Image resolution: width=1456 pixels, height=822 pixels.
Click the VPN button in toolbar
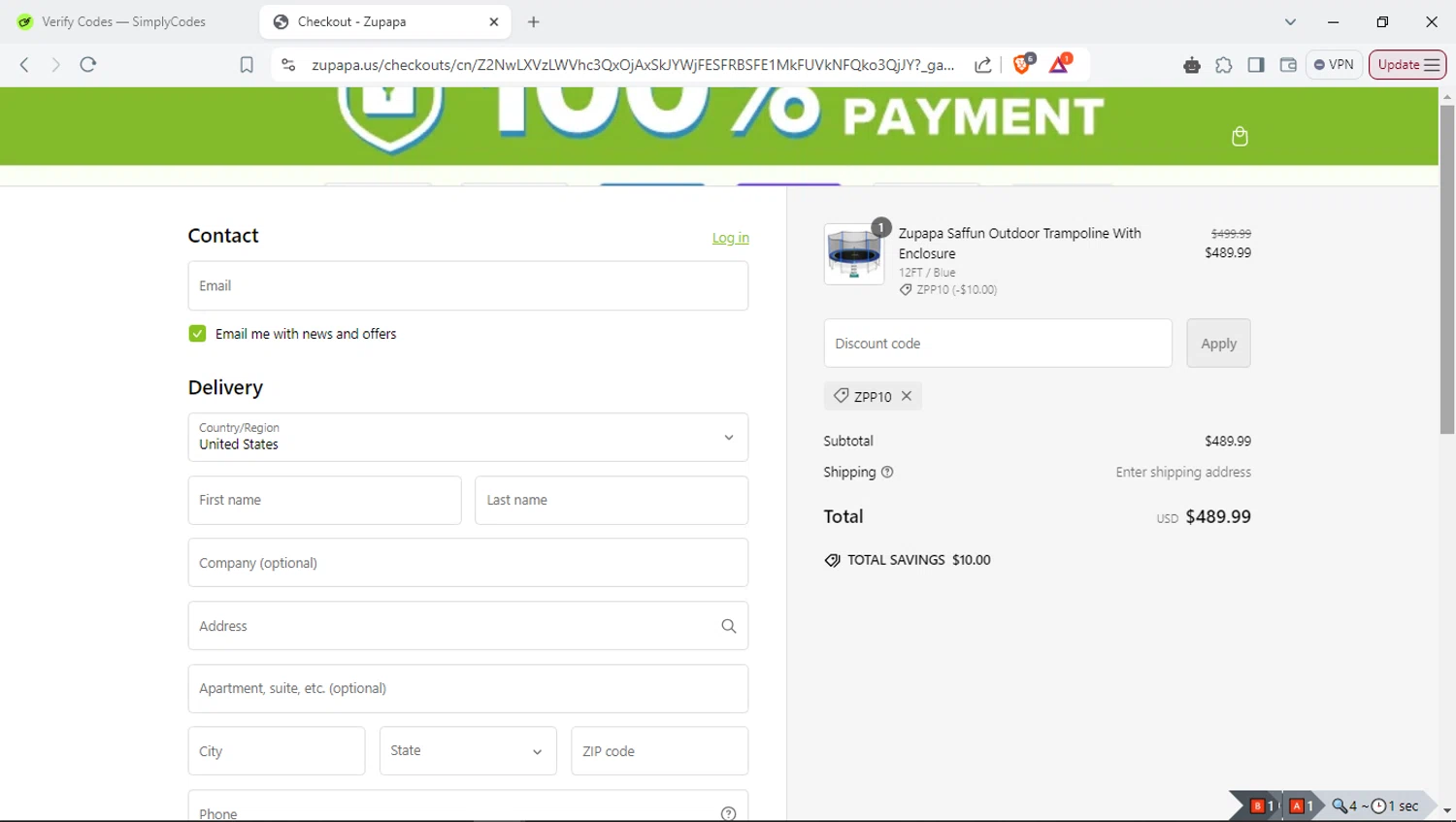click(x=1335, y=65)
